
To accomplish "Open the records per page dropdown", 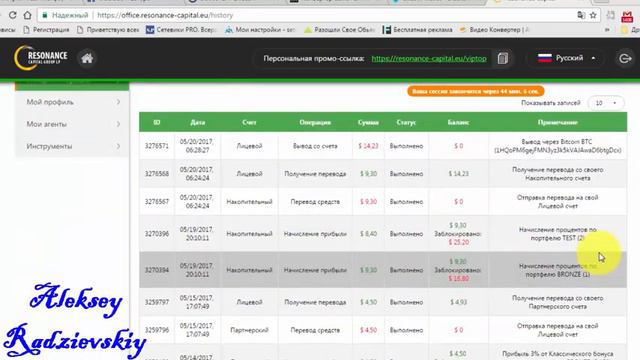I will click(606, 103).
